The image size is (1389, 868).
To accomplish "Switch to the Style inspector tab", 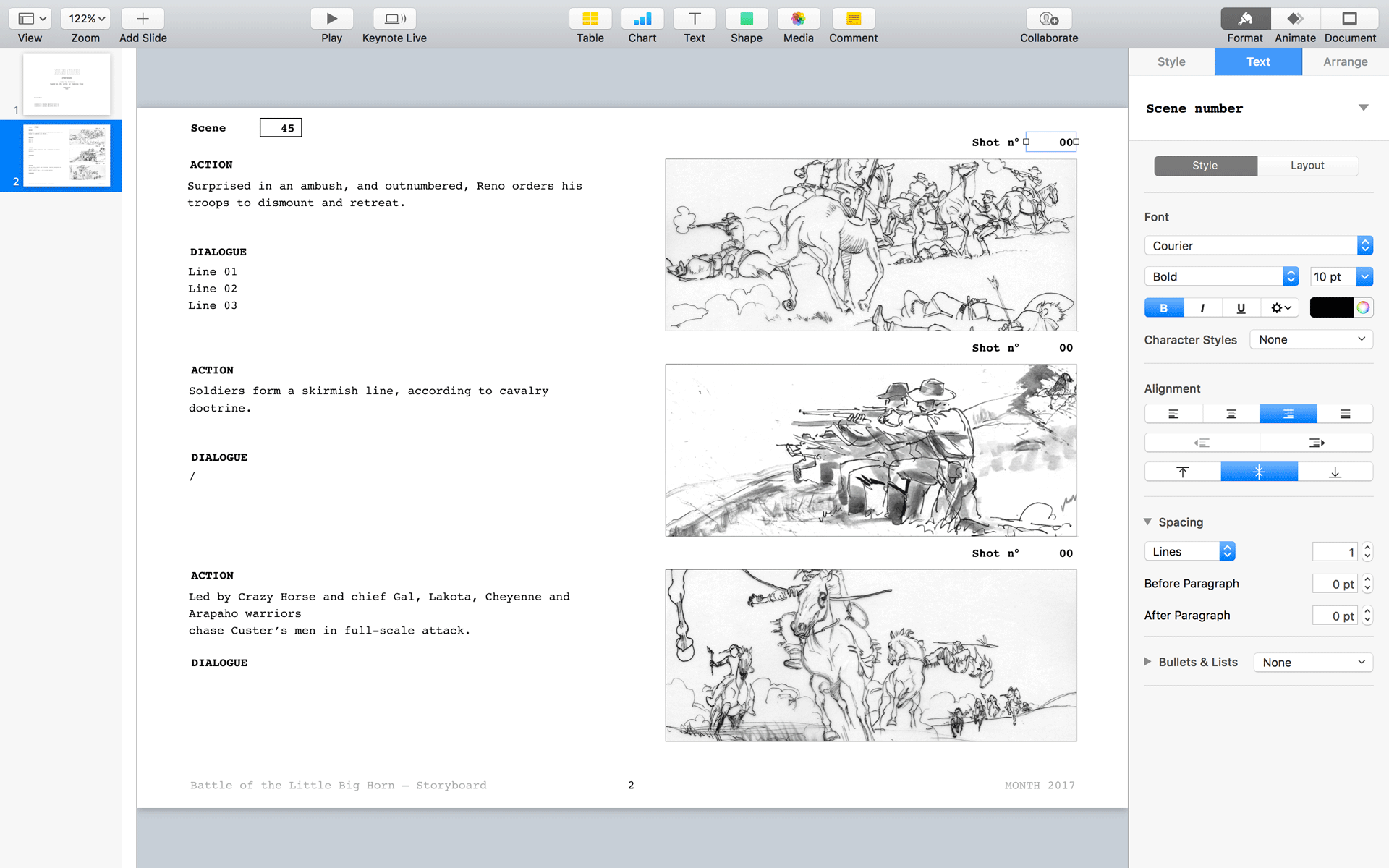I will (x=1171, y=62).
